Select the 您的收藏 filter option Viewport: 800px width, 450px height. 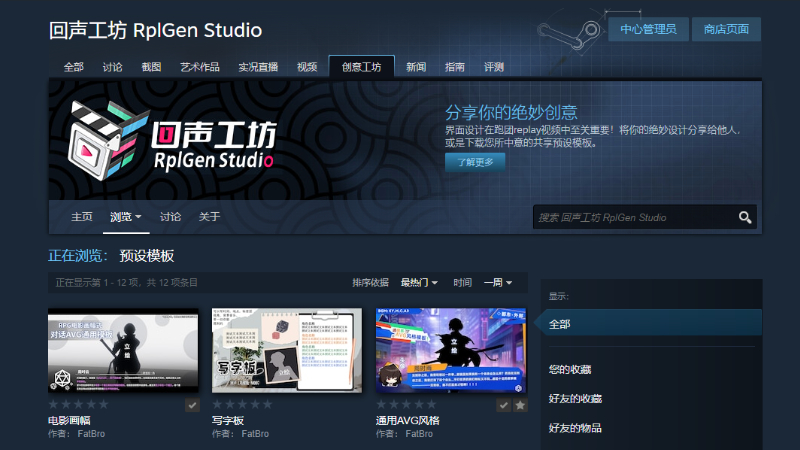click(570, 369)
